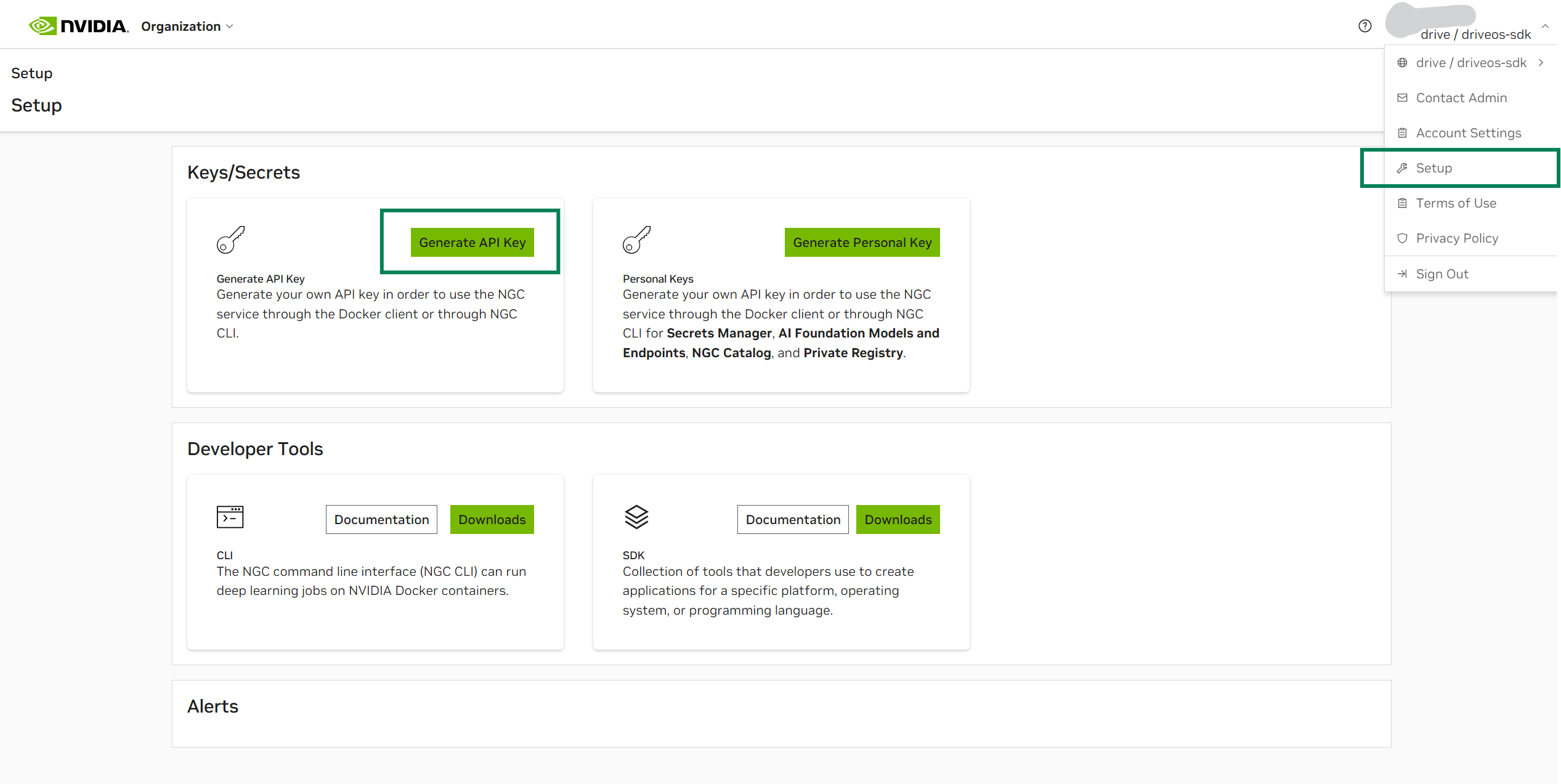
Task: Choose Sign Out from the menu
Action: 1470,274
